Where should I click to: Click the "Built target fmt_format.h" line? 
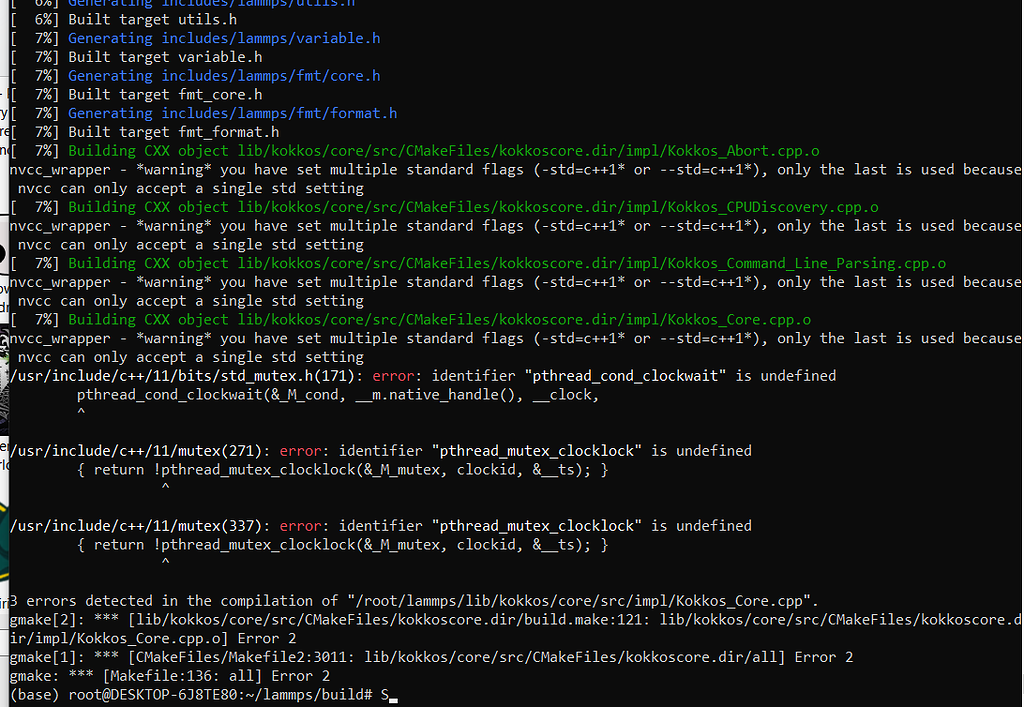tap(173, 132)
